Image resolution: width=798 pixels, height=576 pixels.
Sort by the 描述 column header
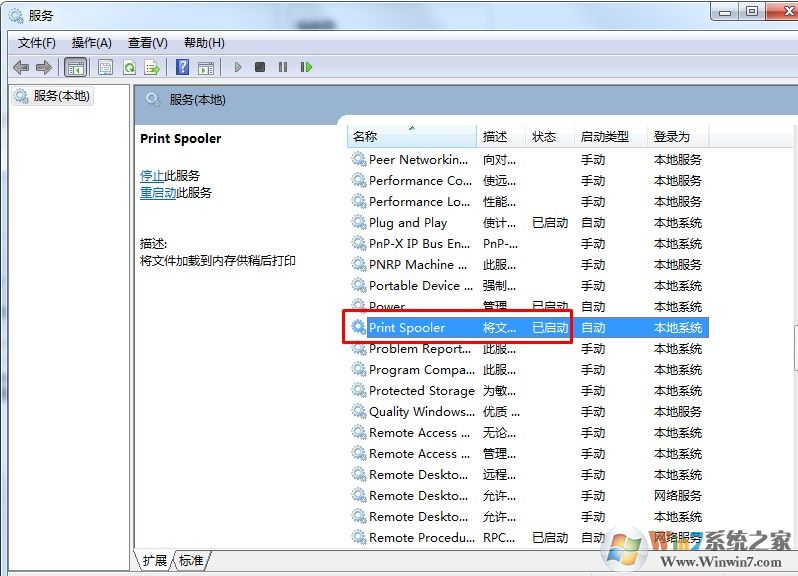point(500,136)
